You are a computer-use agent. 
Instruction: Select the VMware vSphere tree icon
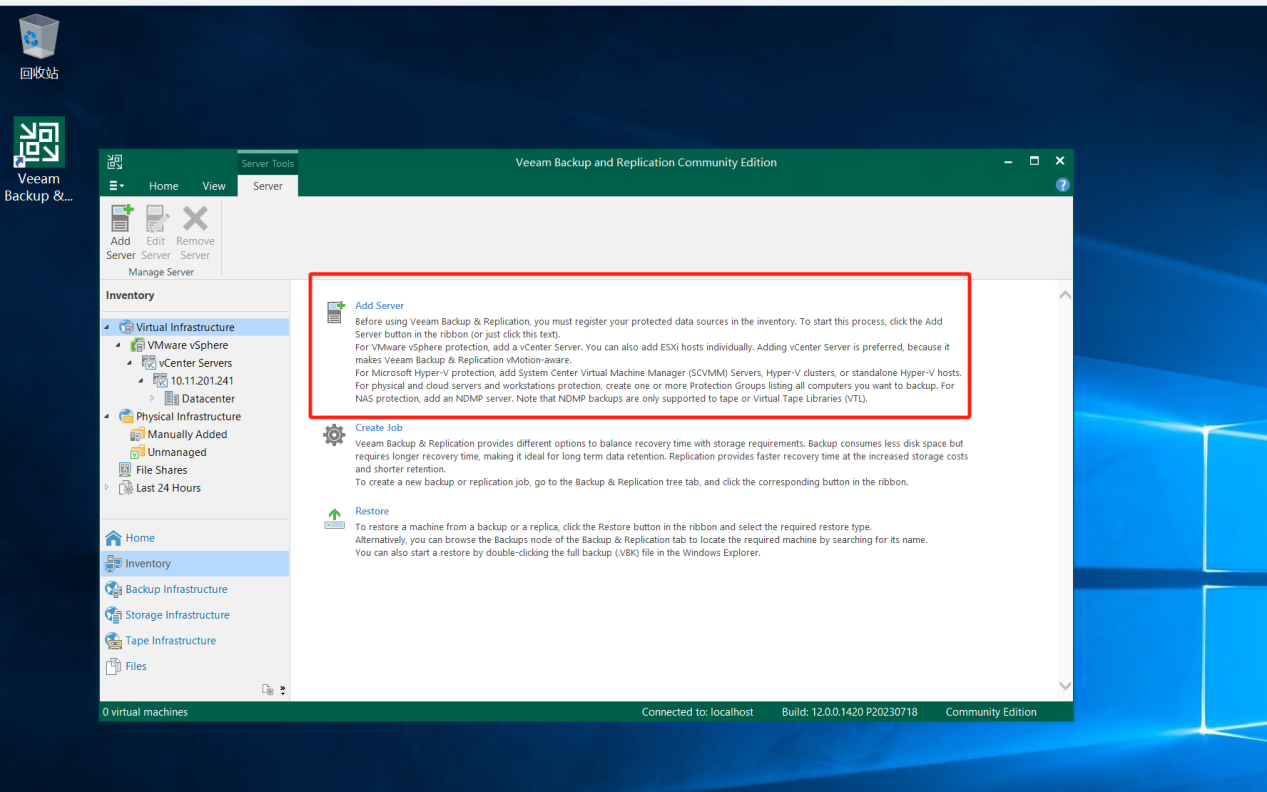[x=138, y=345]
